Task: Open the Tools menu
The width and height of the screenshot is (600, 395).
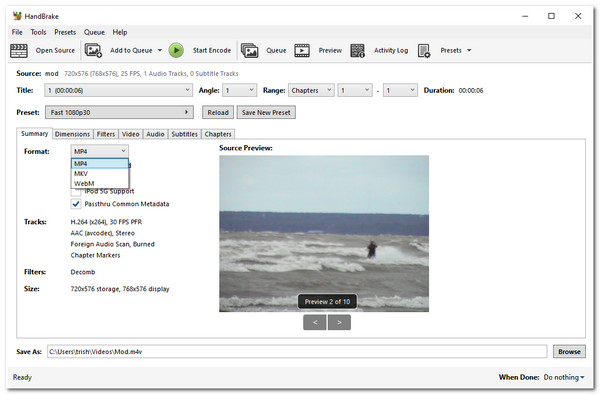Action: pos(38,32)
